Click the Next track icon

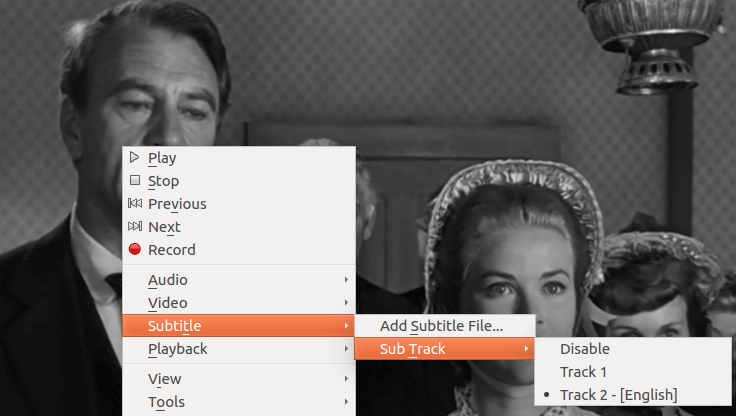(134, 227)
